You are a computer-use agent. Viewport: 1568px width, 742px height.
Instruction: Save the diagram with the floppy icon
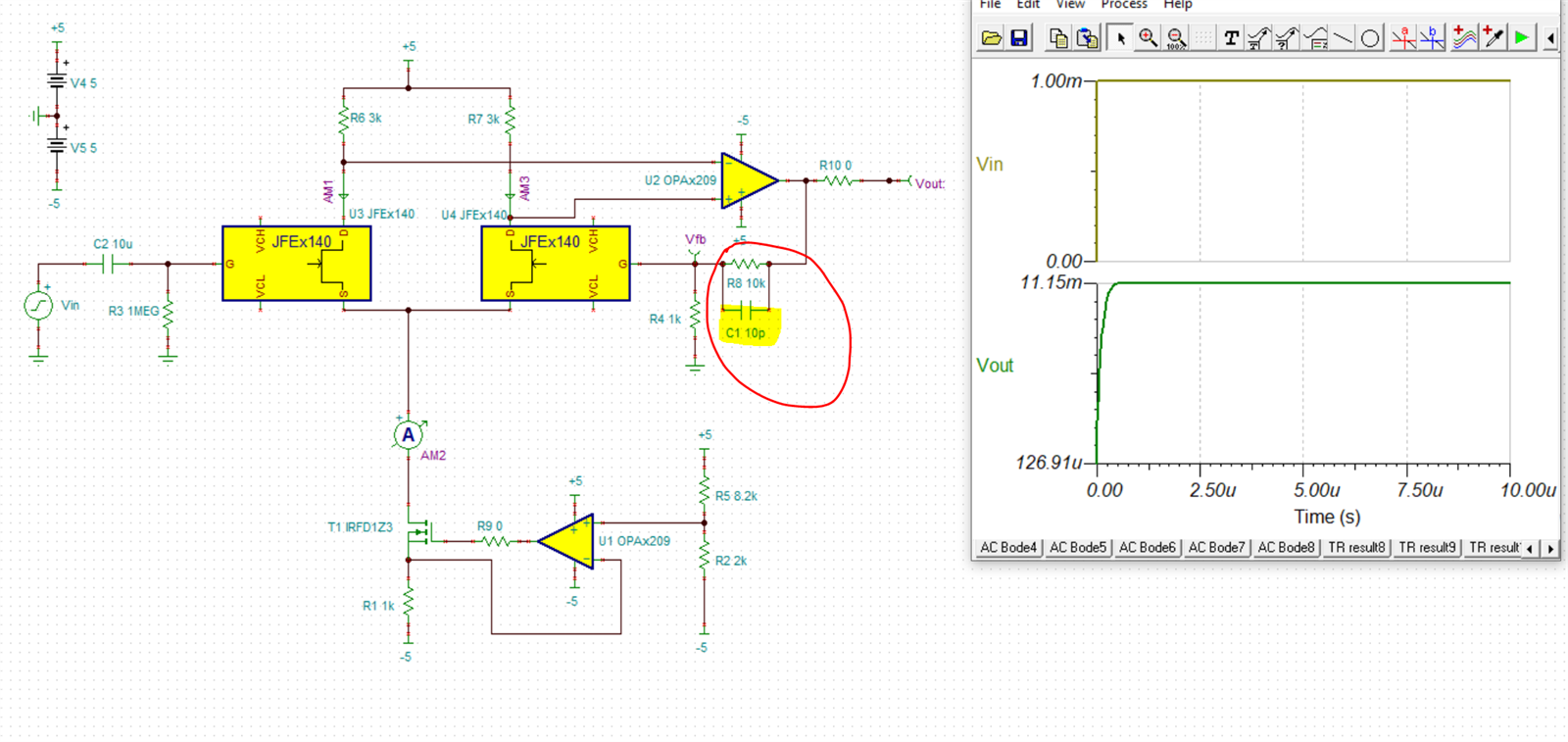pos(1019,38)
